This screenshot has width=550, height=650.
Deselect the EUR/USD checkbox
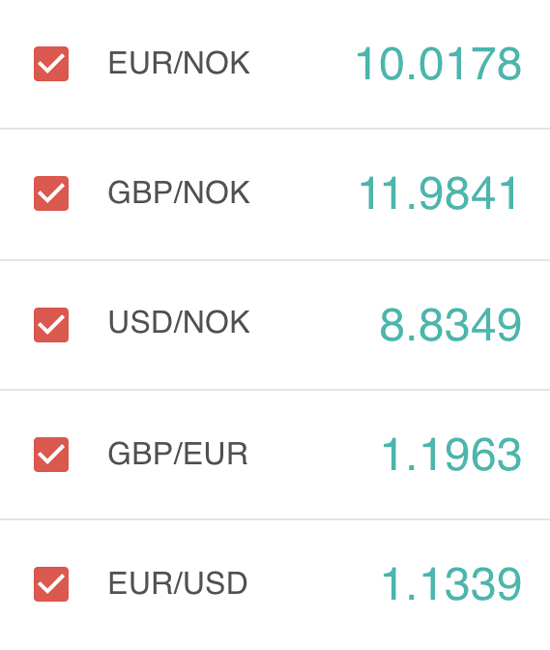point(51,584)
